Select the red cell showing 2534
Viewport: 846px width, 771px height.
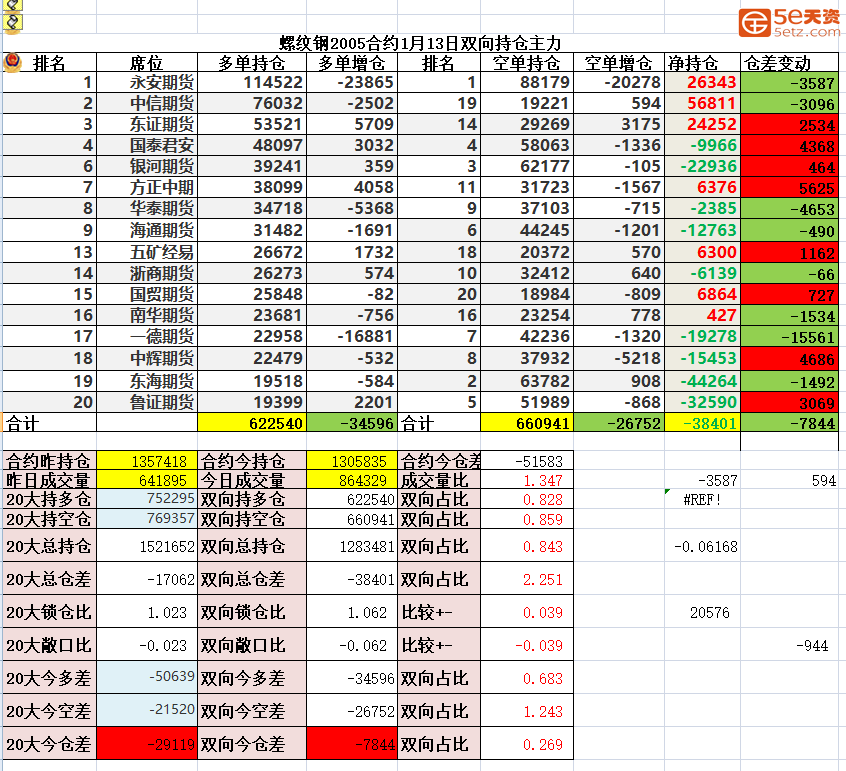pyautogui.click(x=789, y=124)
